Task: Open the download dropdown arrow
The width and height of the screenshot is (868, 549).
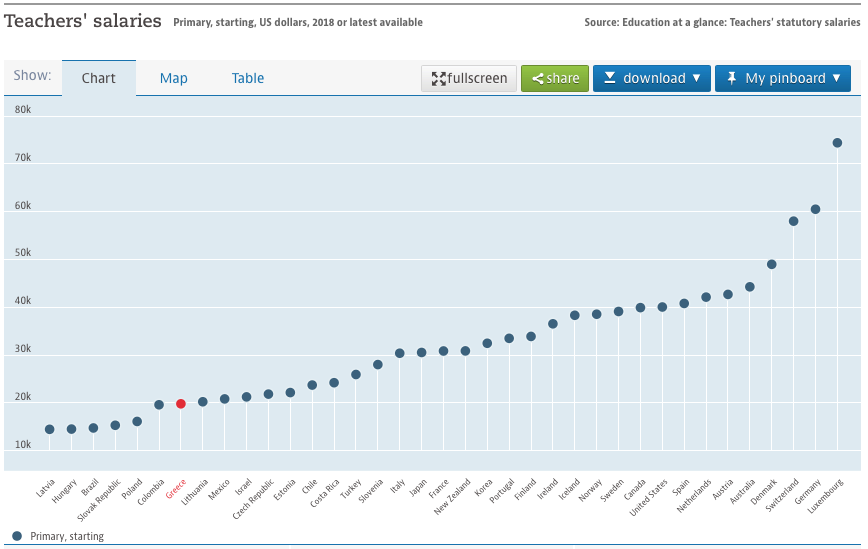Action: coord(696,79)
